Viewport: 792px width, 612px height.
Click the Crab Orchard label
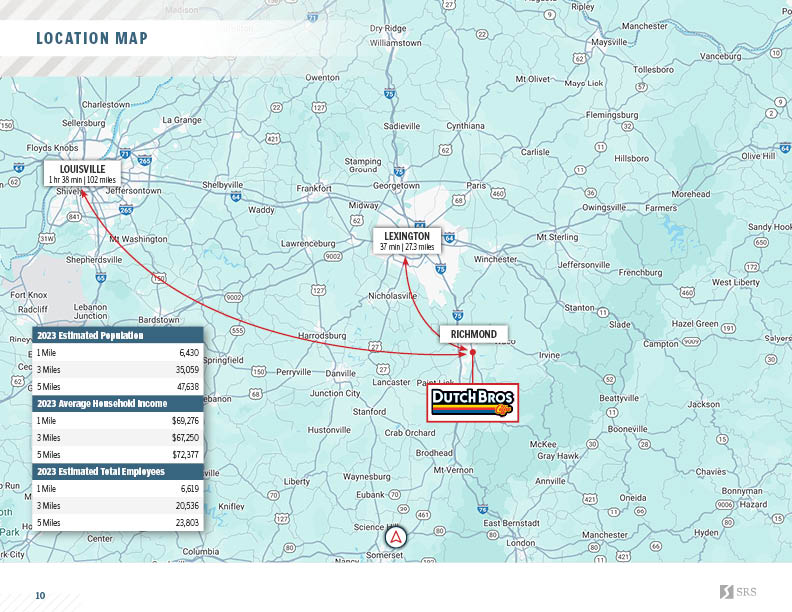click(410, 433)
